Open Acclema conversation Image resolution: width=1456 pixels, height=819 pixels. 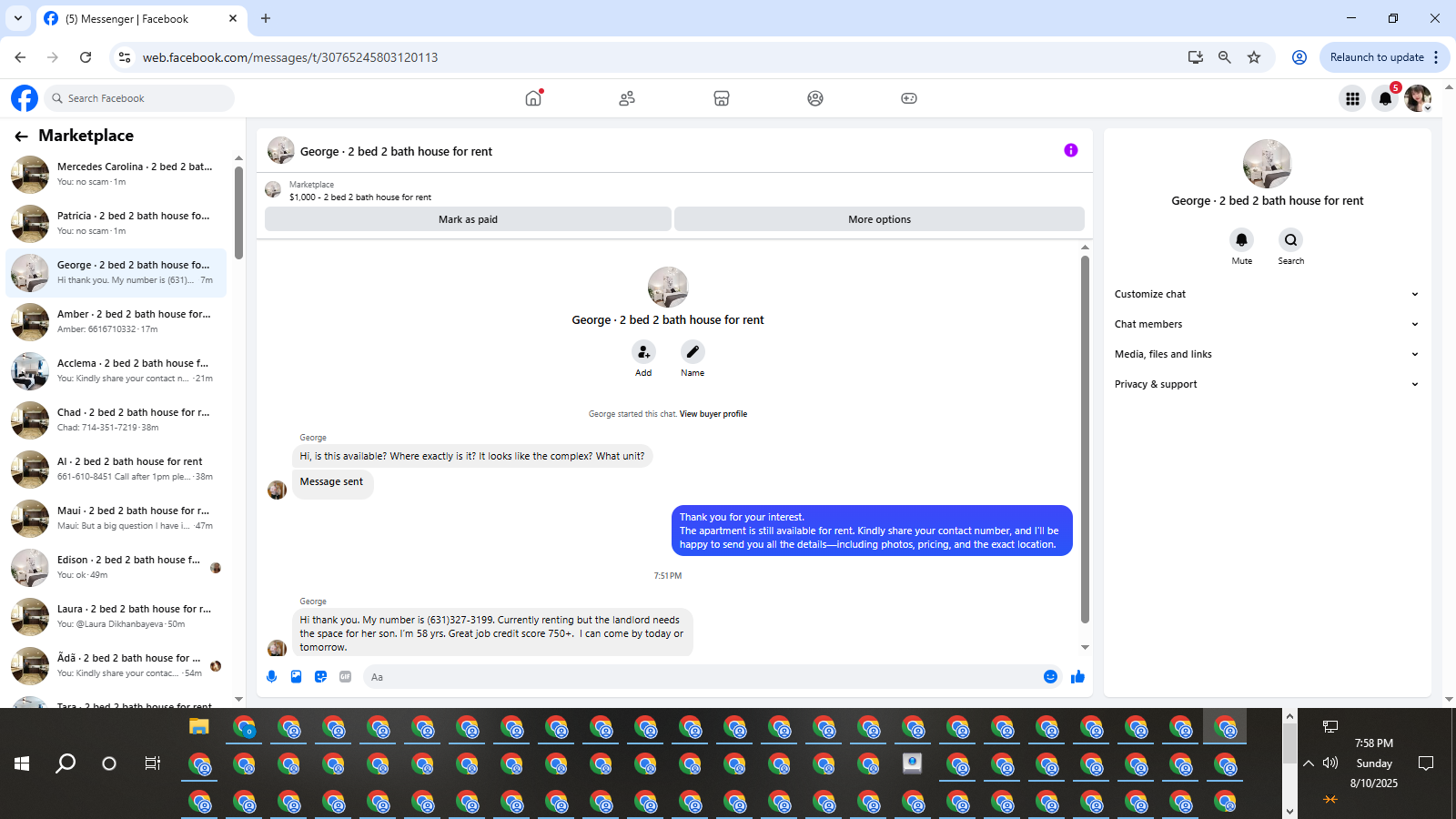tap(116, 370)
